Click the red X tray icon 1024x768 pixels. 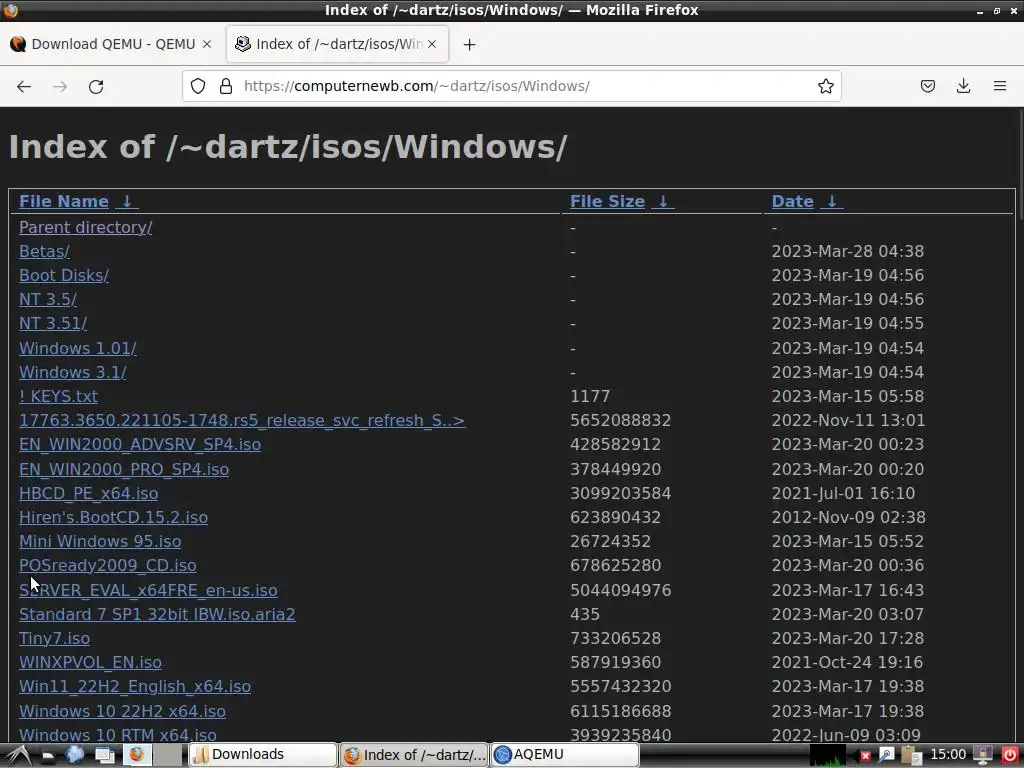(x=865, y=756)
